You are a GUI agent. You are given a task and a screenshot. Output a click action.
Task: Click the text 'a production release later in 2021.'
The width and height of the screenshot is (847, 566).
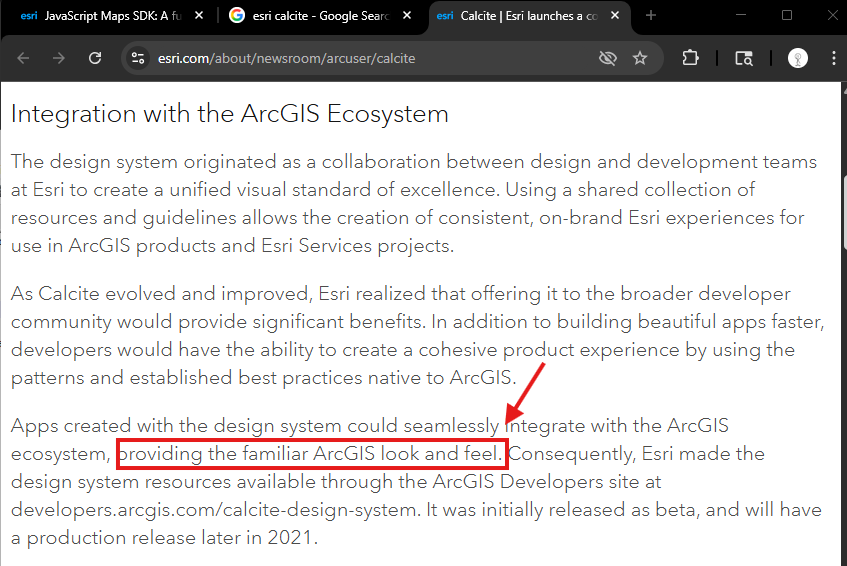click(x=164, y=538)
